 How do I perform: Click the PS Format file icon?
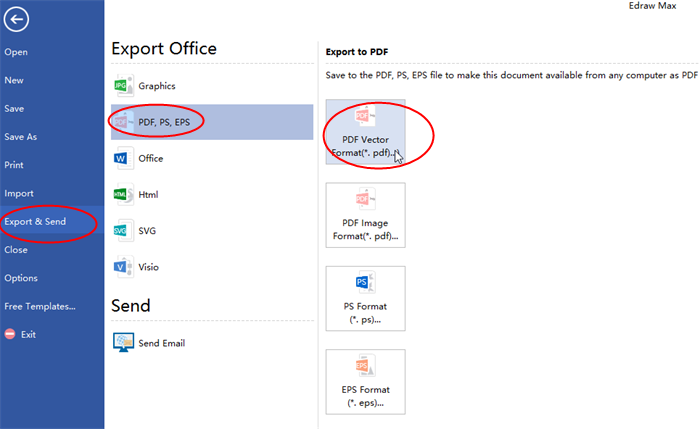(365, 282)
